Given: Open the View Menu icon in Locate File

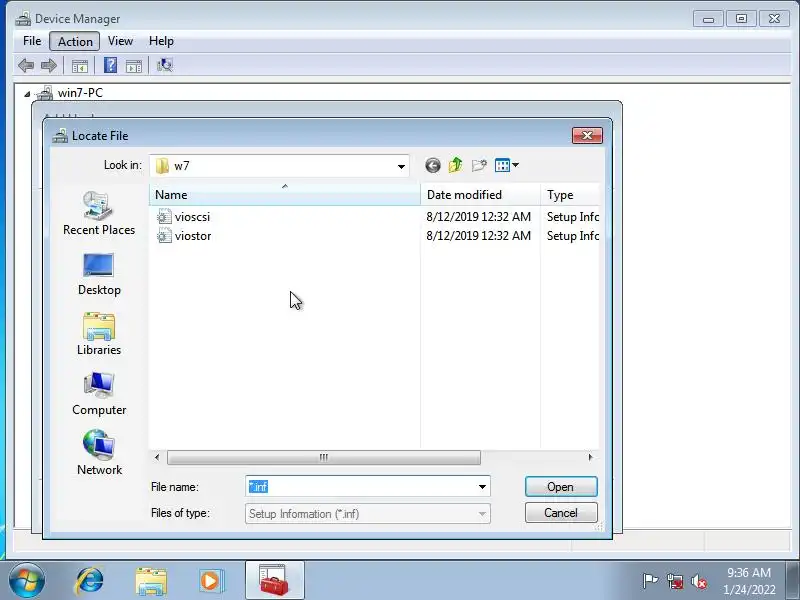Looking at the screenshot, I should click(502, 165).
